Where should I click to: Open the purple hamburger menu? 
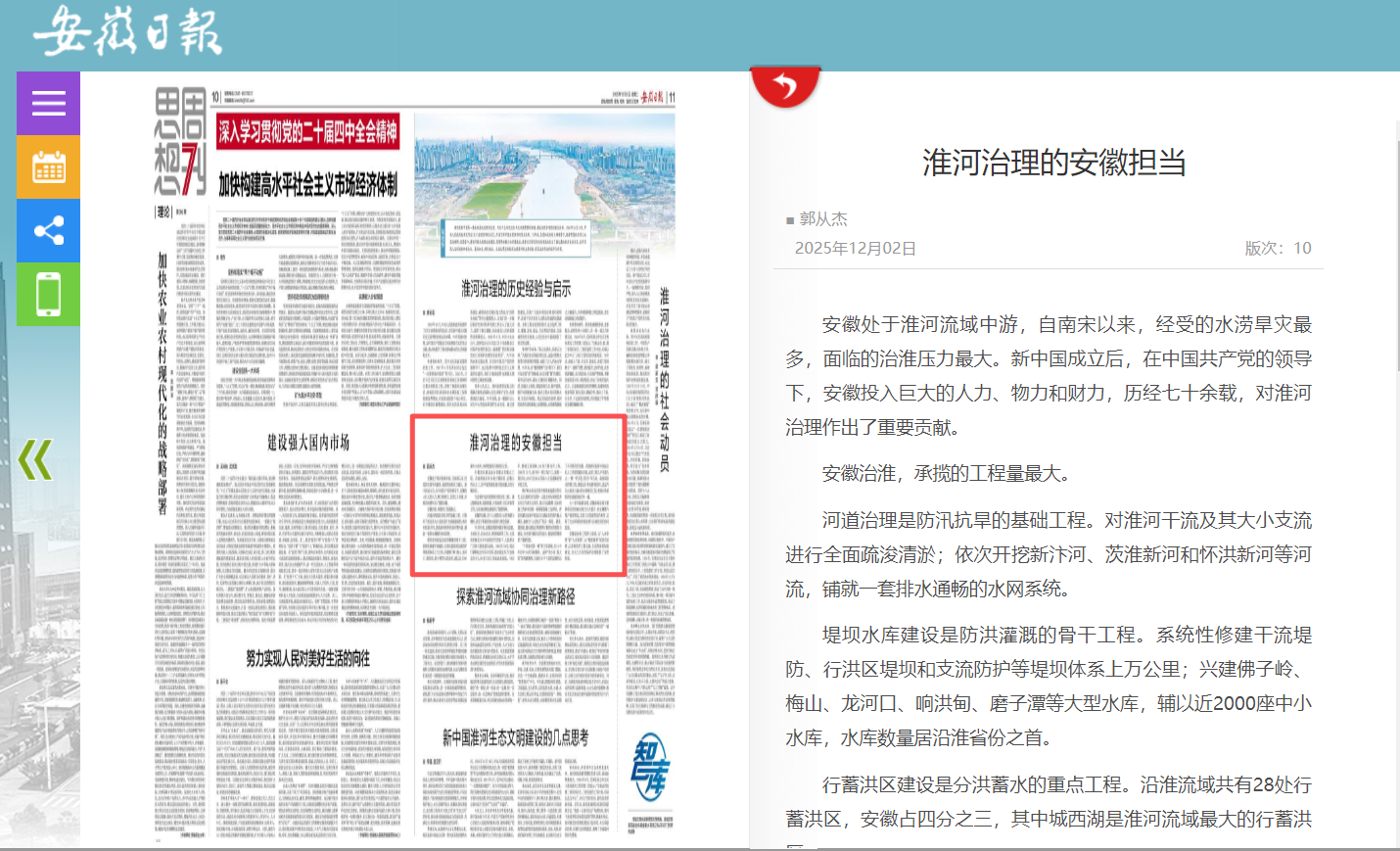pyautogui.click(x=48, y=103)
